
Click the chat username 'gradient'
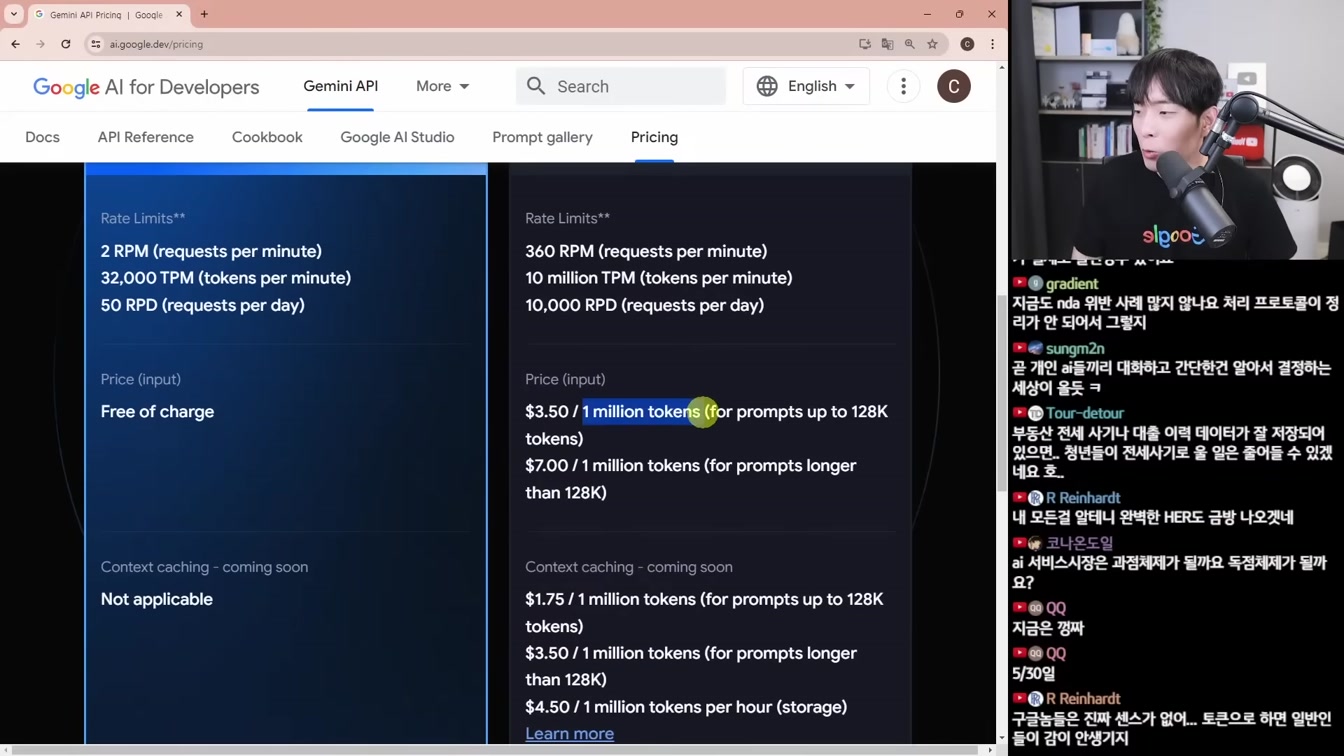(1072, 284)
